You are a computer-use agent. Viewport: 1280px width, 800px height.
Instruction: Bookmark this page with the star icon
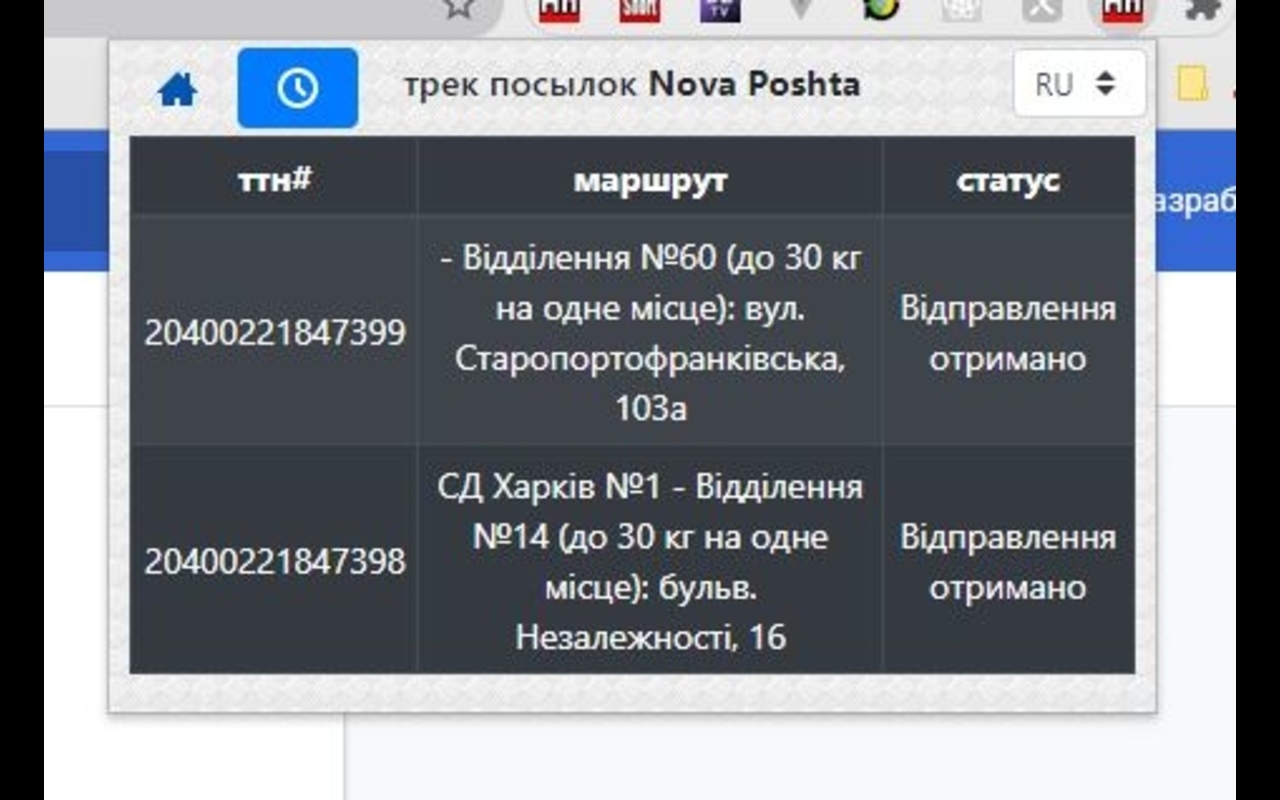click(458, 8)
